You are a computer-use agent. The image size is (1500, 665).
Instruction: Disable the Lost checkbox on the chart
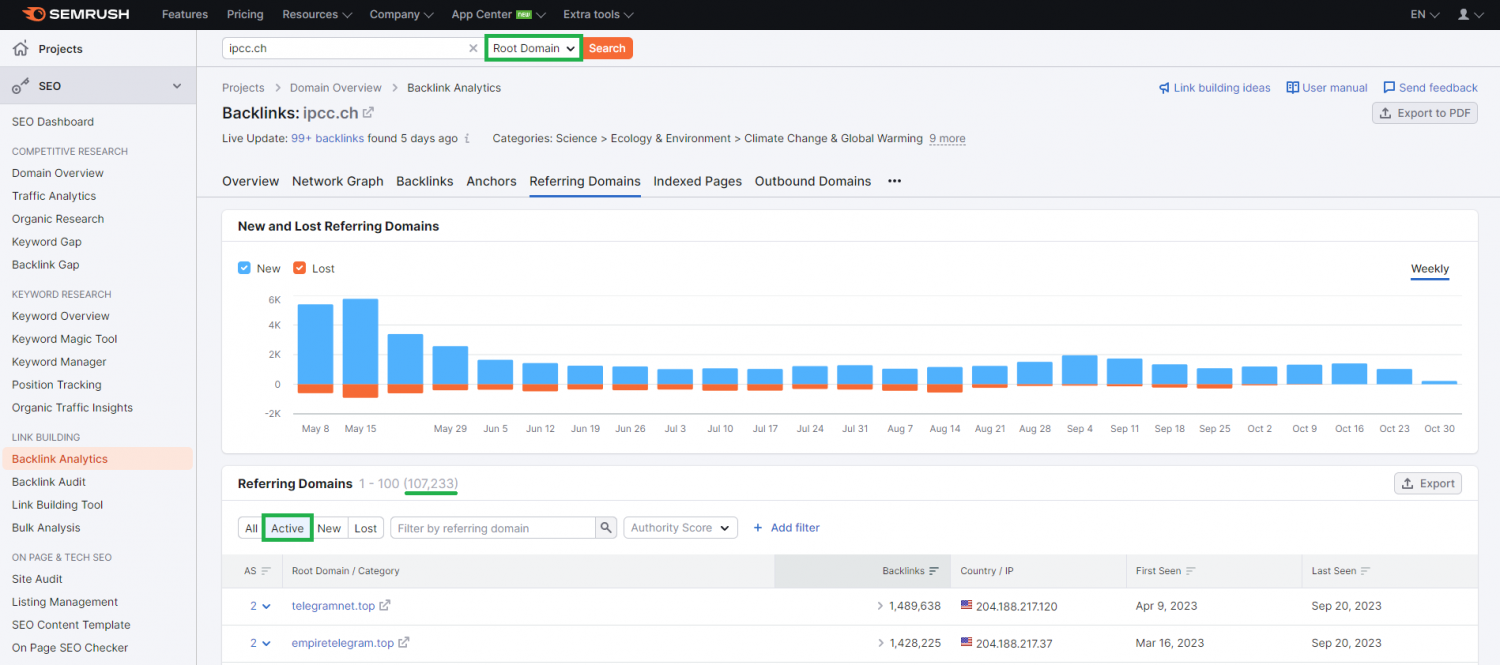coord(299,268)
